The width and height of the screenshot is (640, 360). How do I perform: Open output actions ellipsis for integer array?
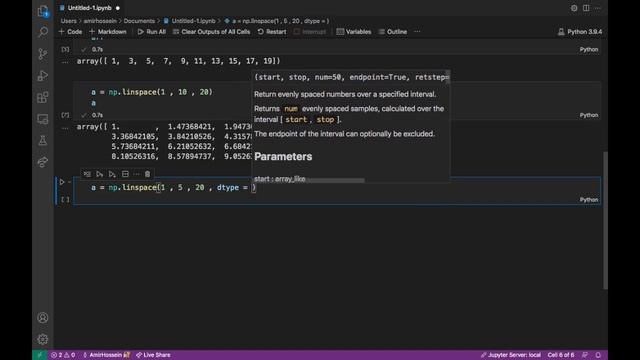click(x=65, y=62)
